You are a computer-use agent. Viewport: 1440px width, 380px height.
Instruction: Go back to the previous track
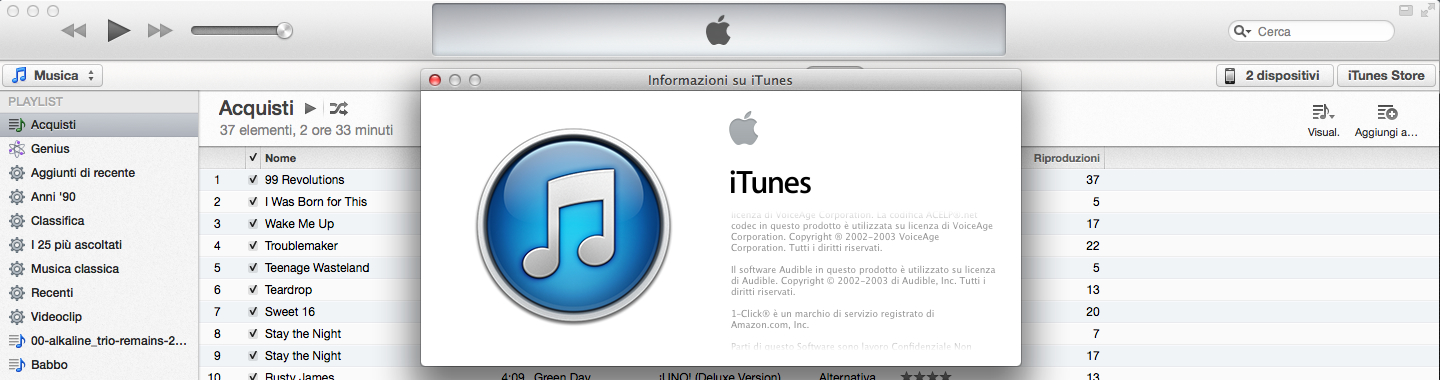pos(74,31)
